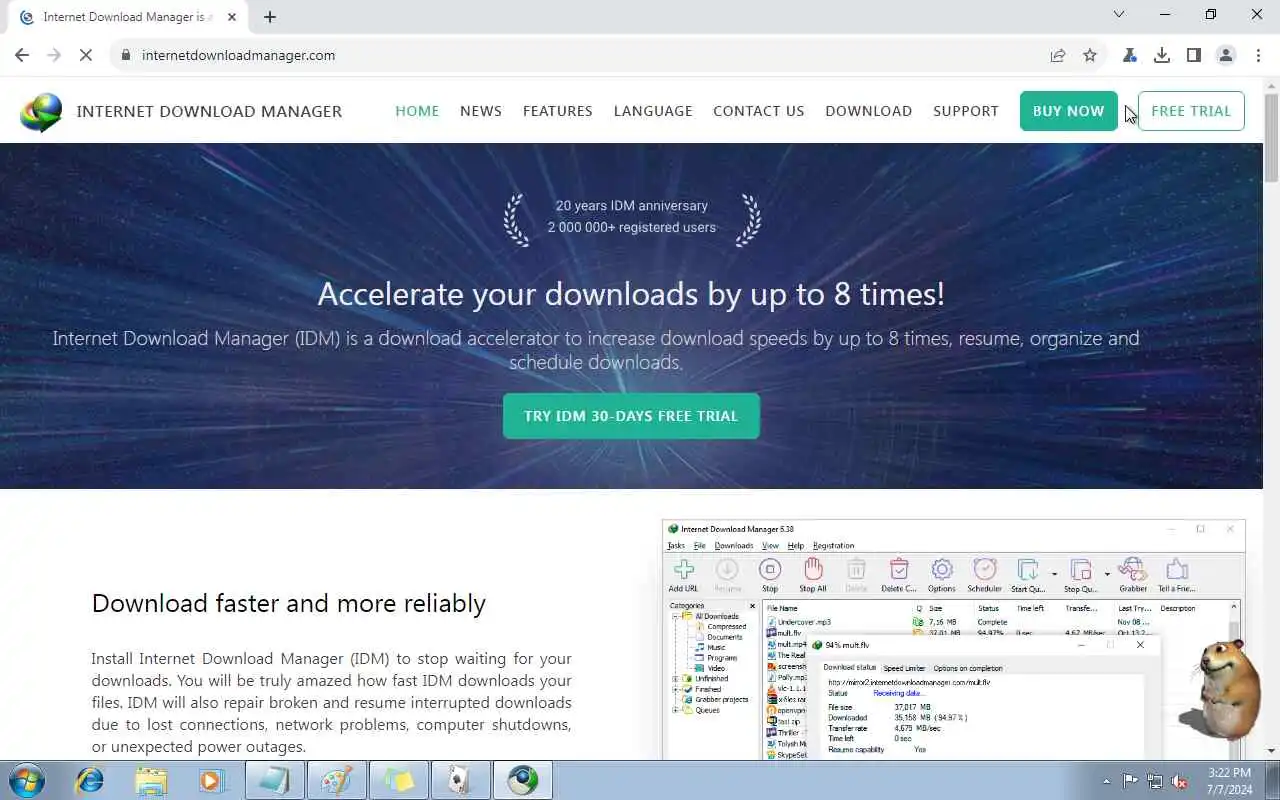
Task: Open the browser downloads tray icon
Action: click(1162, 55)
